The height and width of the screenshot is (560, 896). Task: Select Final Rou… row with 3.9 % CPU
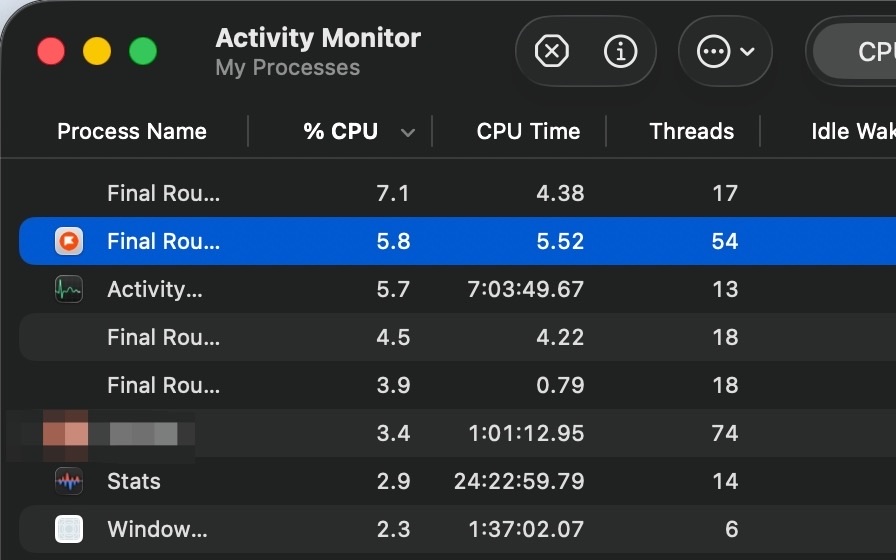point(457,385)
